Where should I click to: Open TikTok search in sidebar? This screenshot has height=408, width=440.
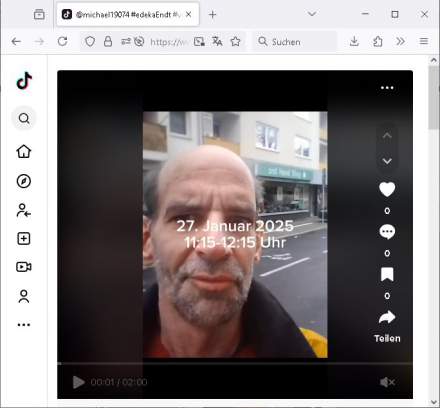click(24, 118)
